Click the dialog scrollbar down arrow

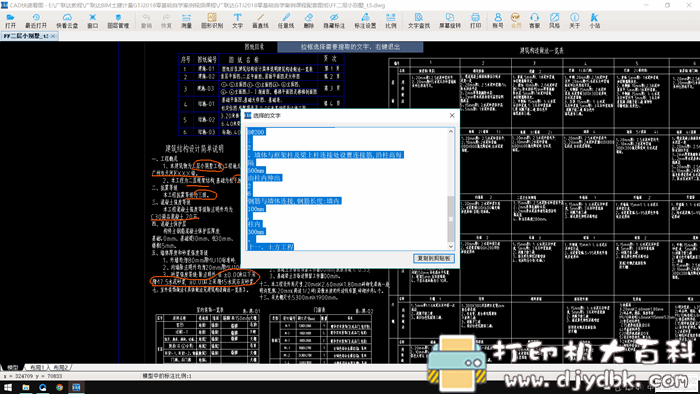pos(450,246)
